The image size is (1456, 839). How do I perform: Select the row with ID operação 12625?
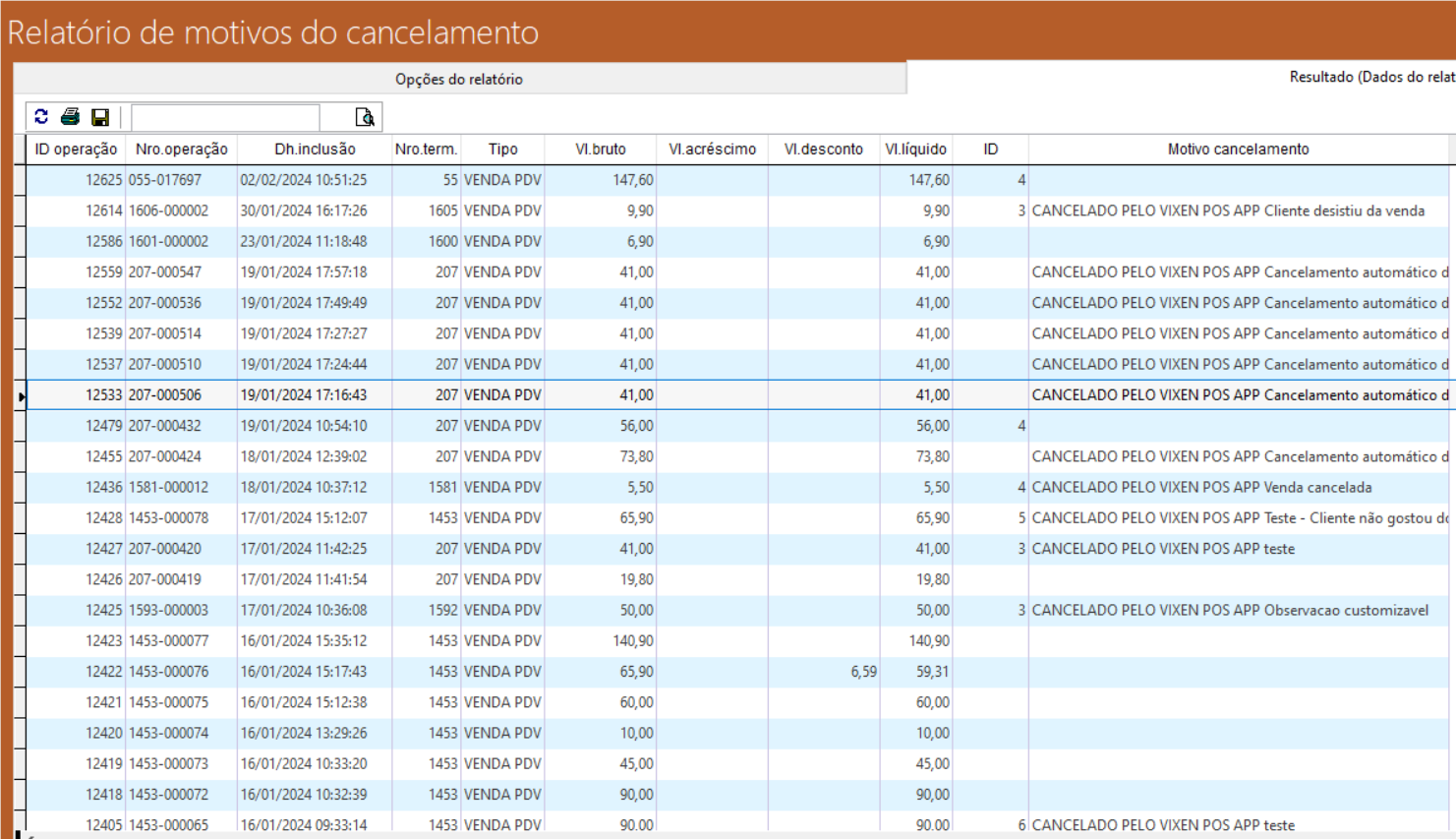click(103, 180)
